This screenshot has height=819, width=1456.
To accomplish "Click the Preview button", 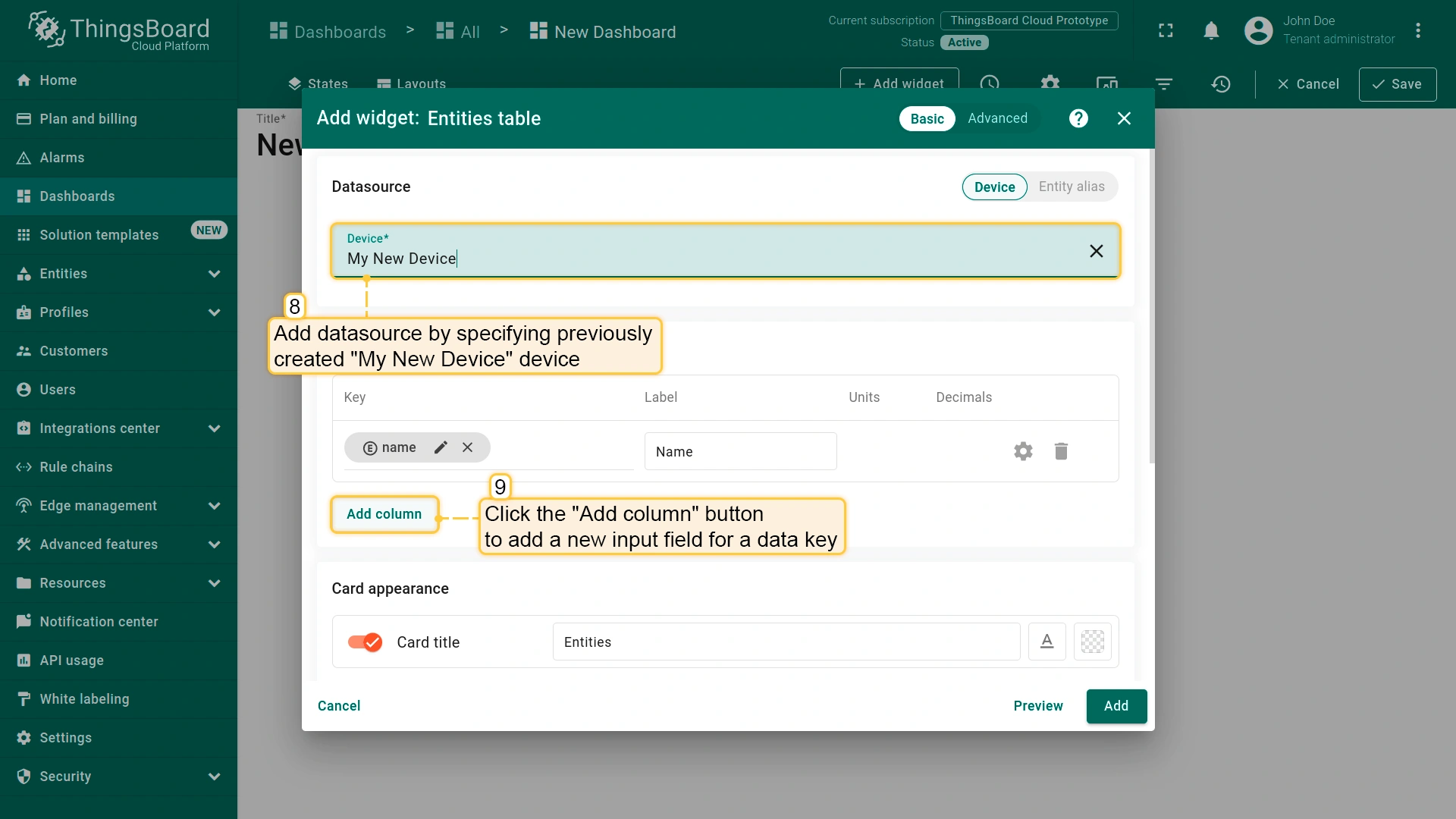I will click(1037, 706).
